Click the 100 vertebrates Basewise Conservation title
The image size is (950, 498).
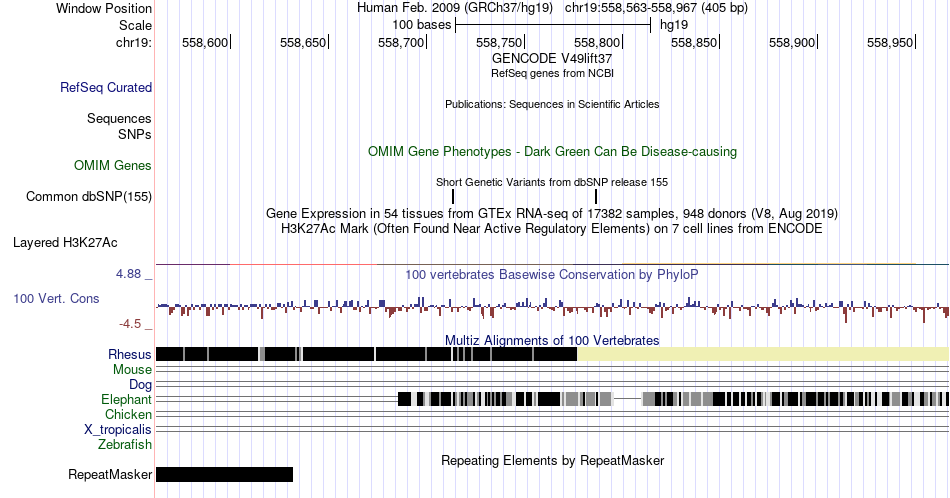(552, 274)
